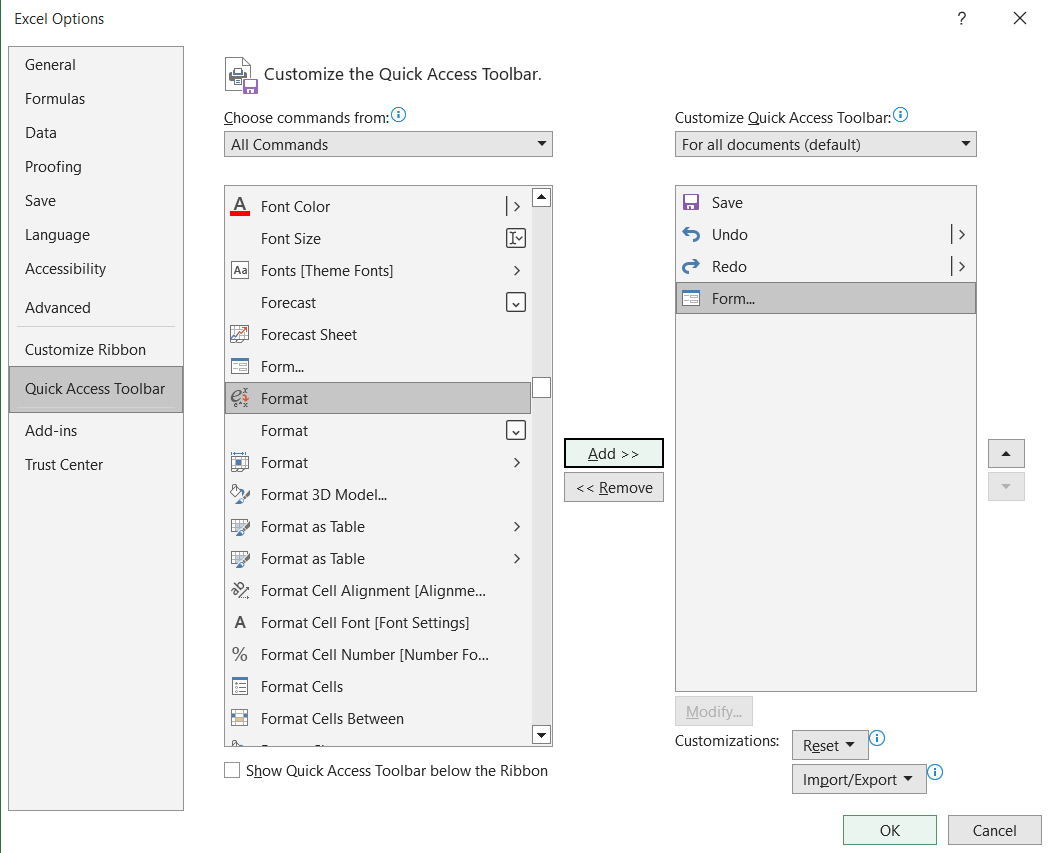This screenshot has height=853, width=1049.
Task: Select the Quick Access Toolbar category
Action: point(95,389)
